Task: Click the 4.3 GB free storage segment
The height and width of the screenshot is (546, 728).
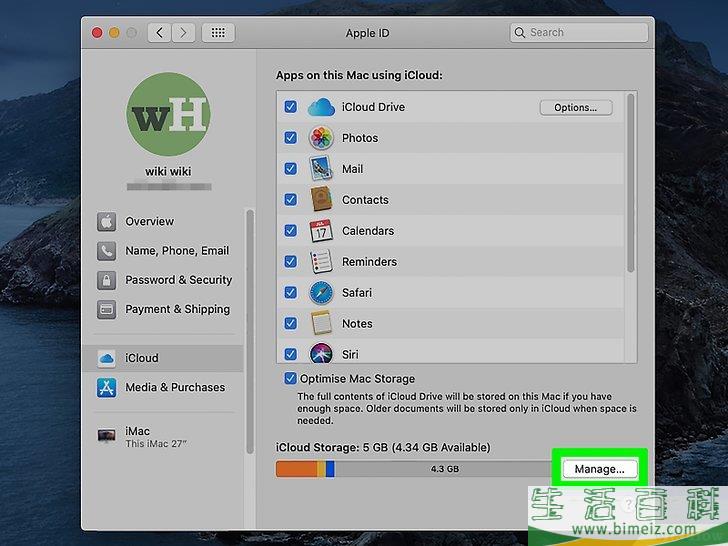Action: pos(445,469)
